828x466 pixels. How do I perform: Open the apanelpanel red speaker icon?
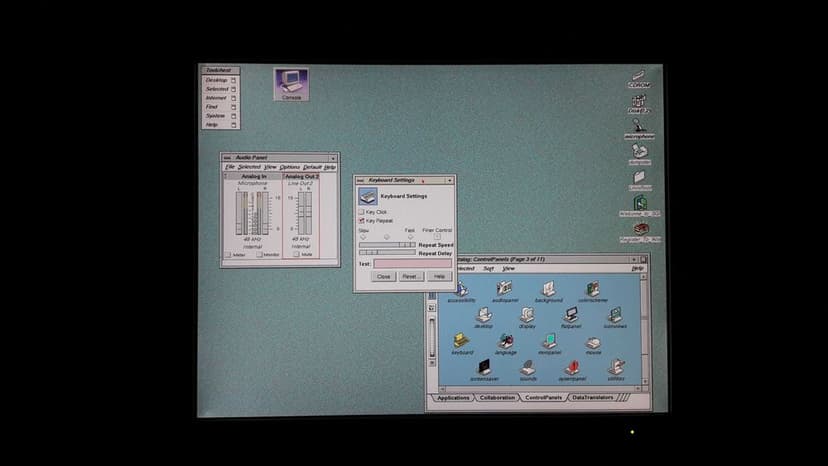tap(572, 370)
